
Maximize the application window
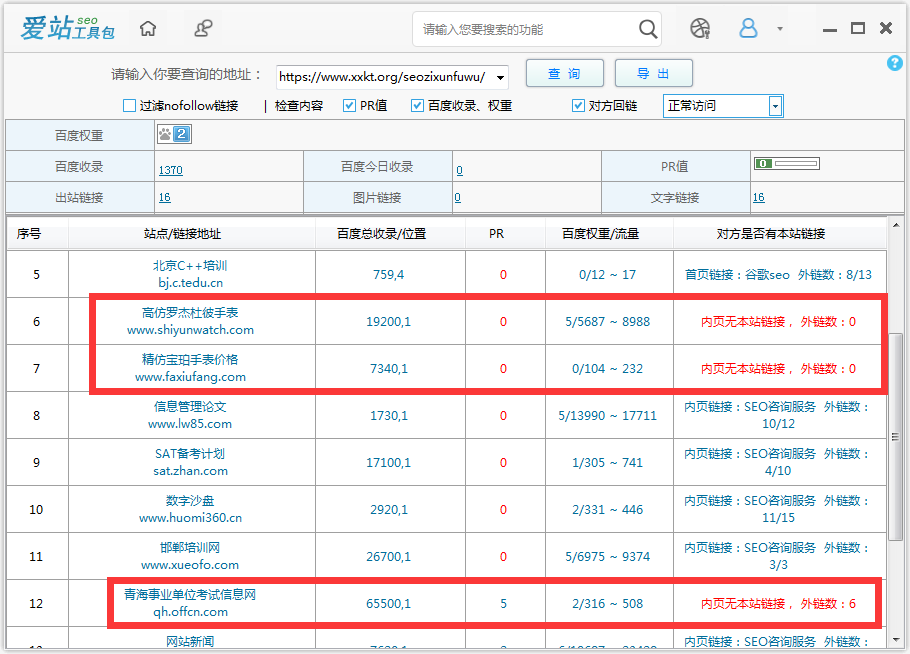coord(858,28)
